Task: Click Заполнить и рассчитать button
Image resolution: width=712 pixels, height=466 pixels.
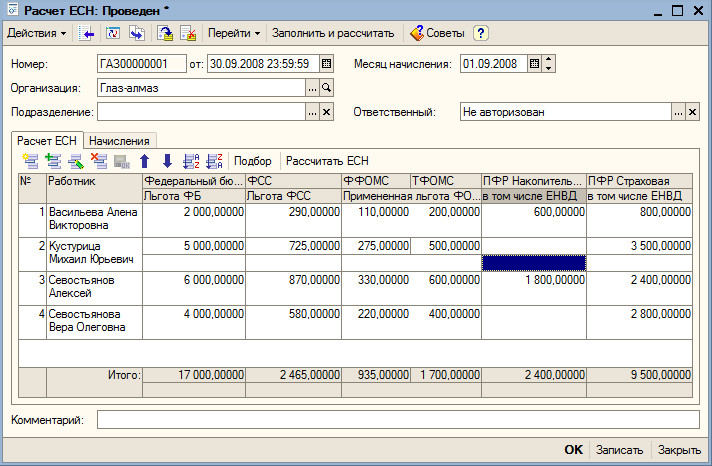Action: click(x=333, y=33)
